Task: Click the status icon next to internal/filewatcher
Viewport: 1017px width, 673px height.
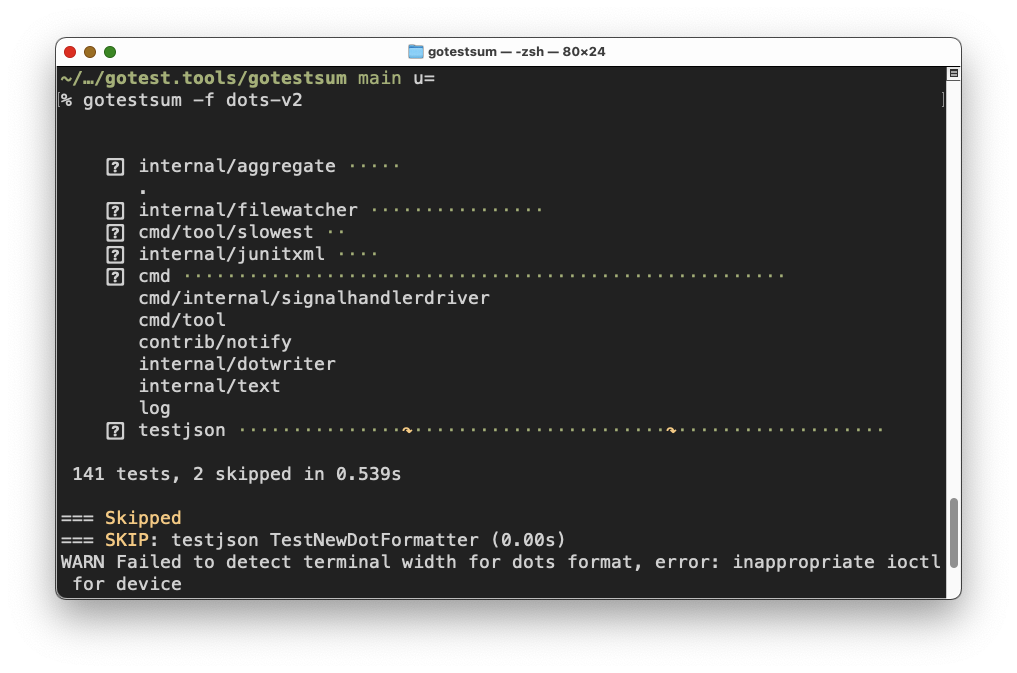Action: click(x=115, y=210)
